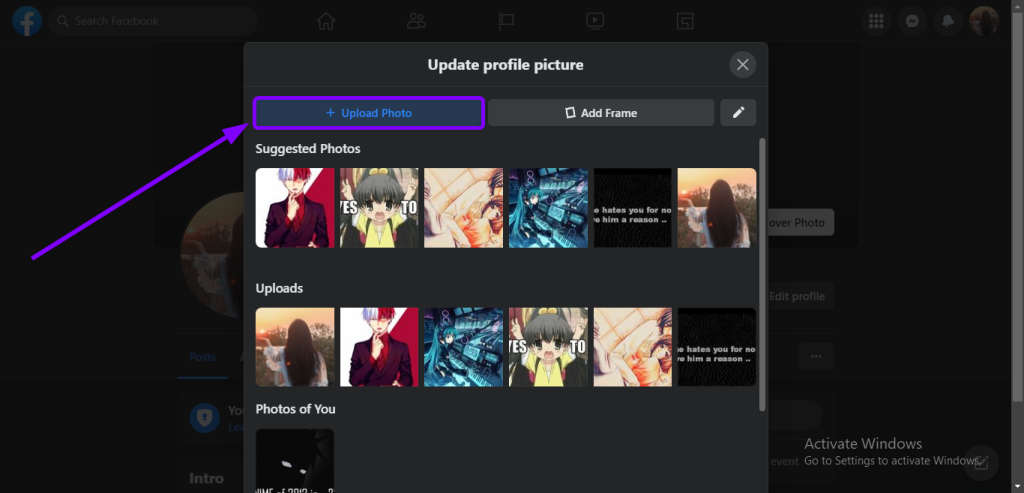Screen dimensions: 1024x493
Task: Click the Upload Photo button
Action: click(x=369, y=113)
